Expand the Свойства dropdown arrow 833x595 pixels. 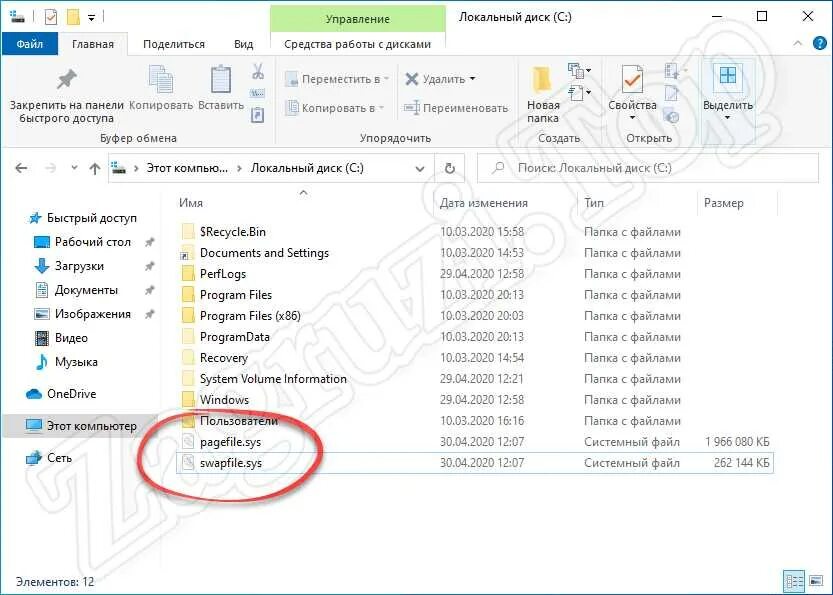coord(632,118)
